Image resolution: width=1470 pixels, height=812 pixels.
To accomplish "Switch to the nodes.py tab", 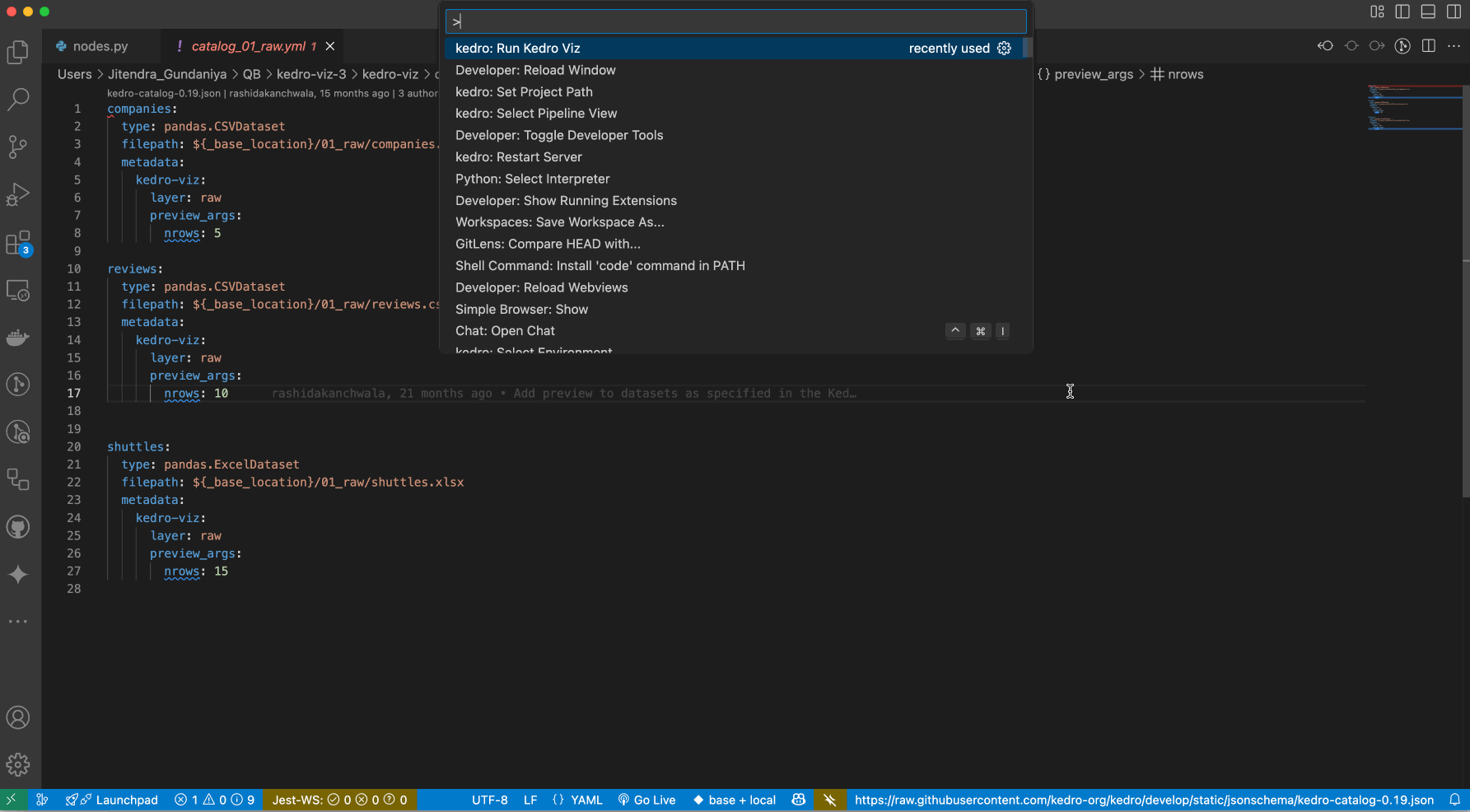I will 99,46.
